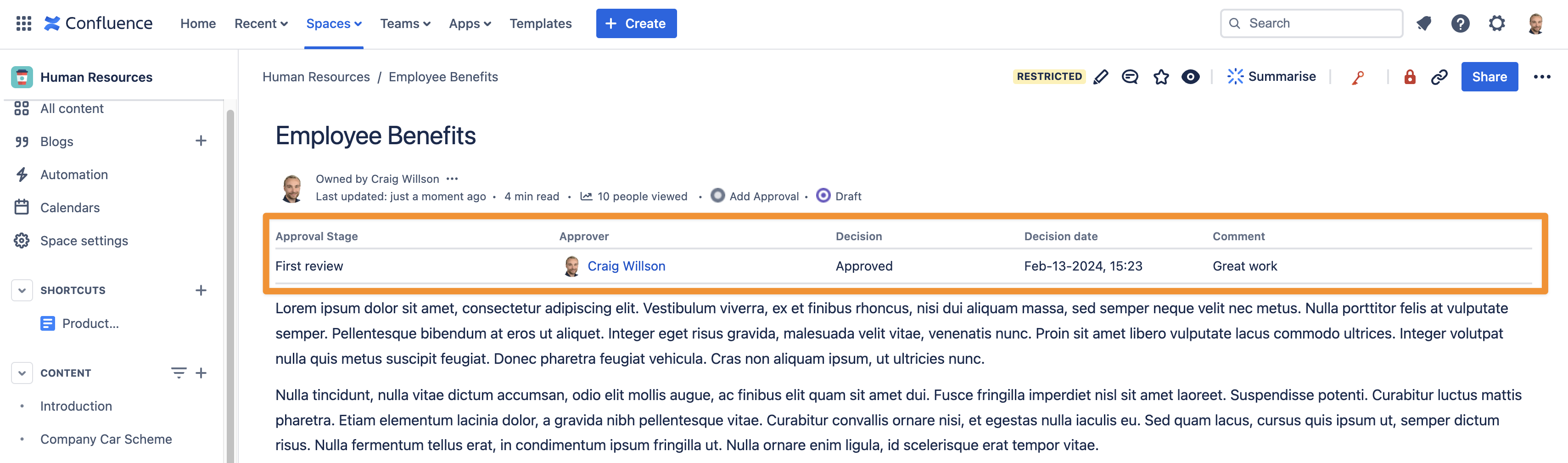Go to the Templates menu item
This screenshot has height=463, width=1568.
pyautogui.click(x=540, y=24)
